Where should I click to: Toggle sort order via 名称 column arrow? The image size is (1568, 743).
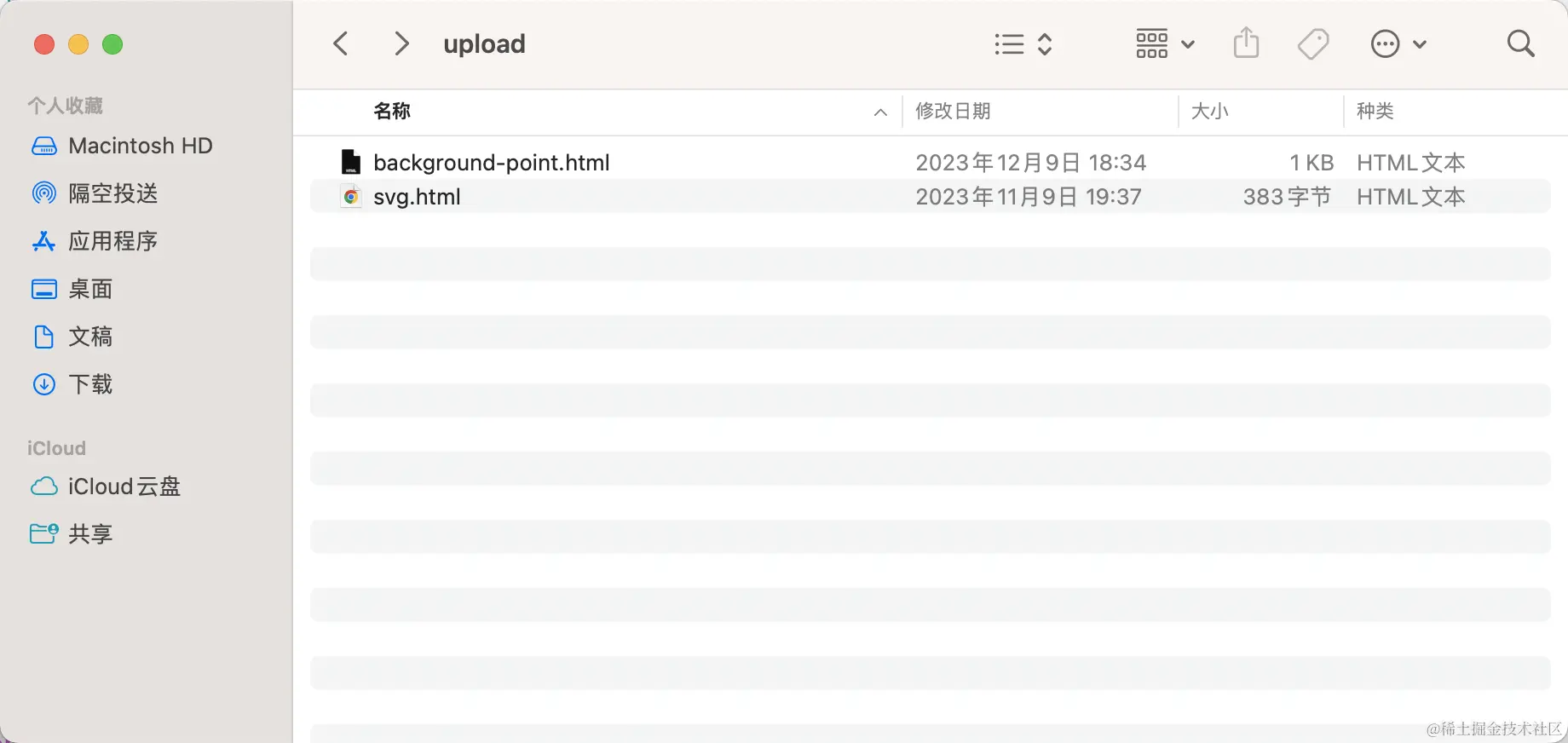[880, 112]
